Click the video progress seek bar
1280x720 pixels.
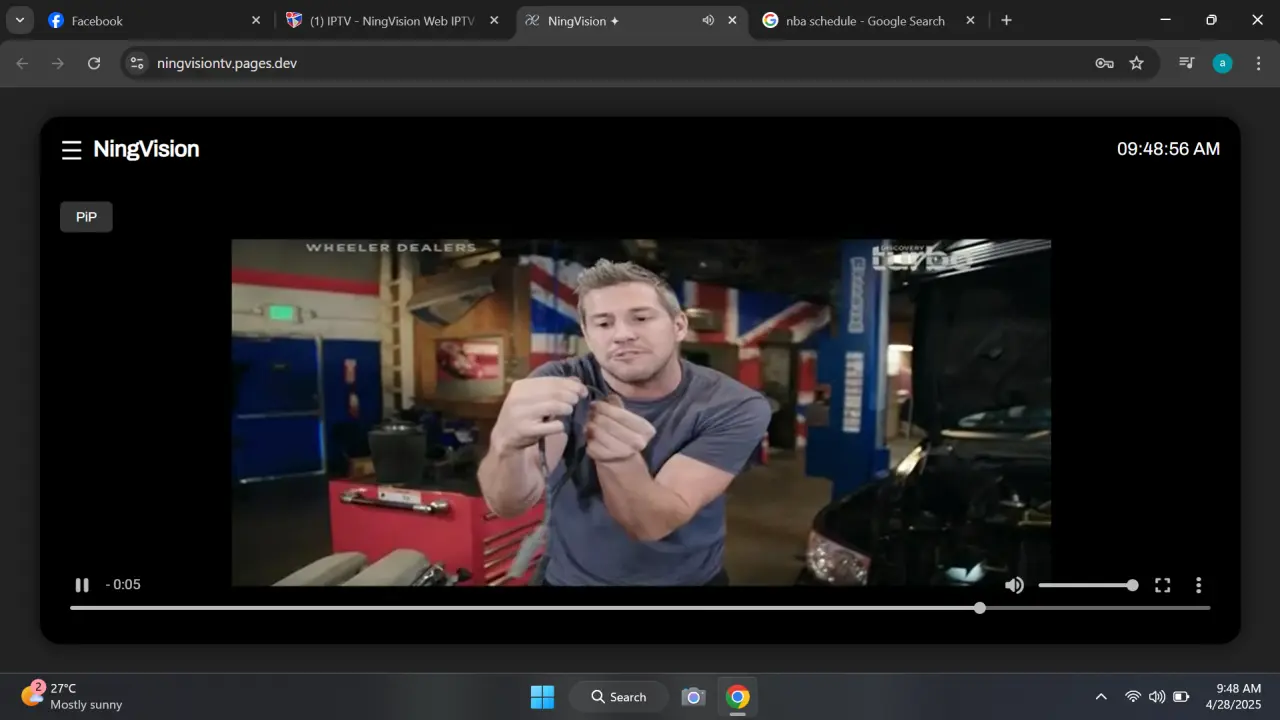click(x=640, y=608)
